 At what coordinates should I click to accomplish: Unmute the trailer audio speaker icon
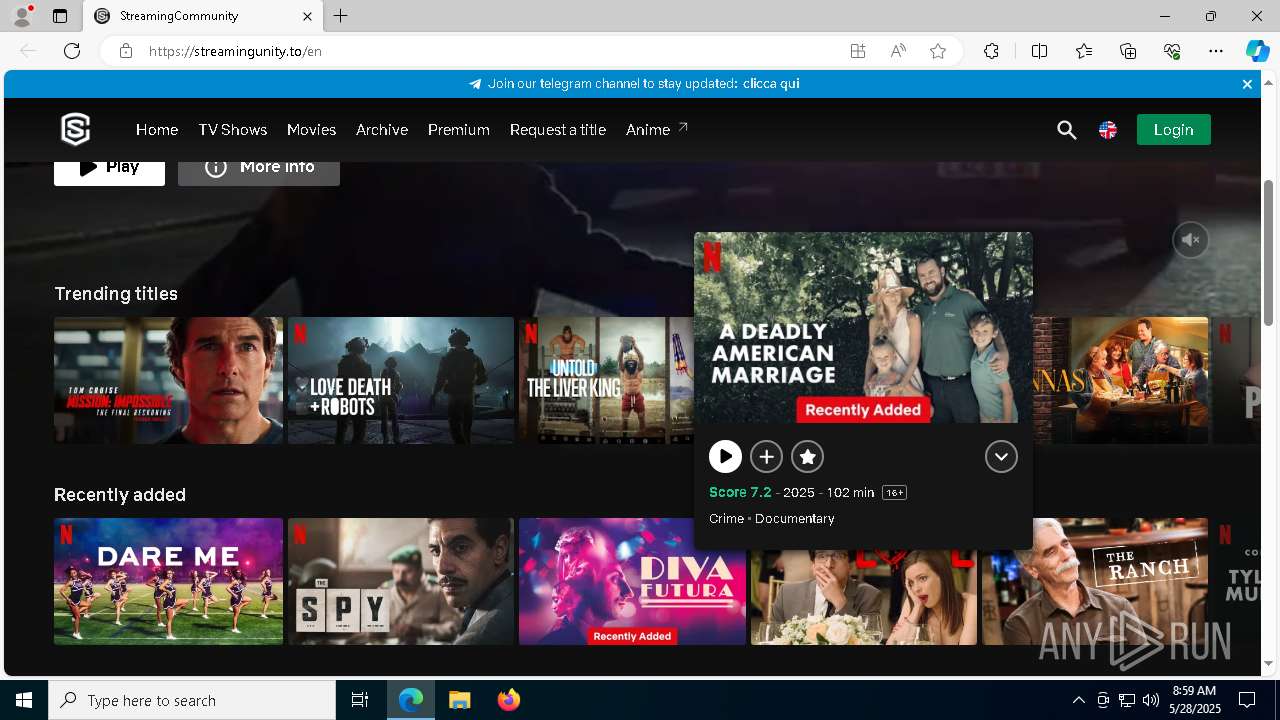tap(1190, 240)
